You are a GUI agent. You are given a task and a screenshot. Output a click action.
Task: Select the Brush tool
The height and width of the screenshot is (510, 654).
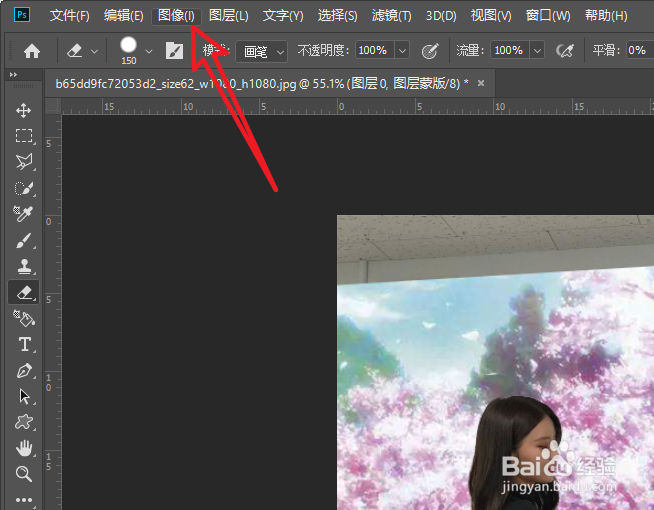[23, 241]
